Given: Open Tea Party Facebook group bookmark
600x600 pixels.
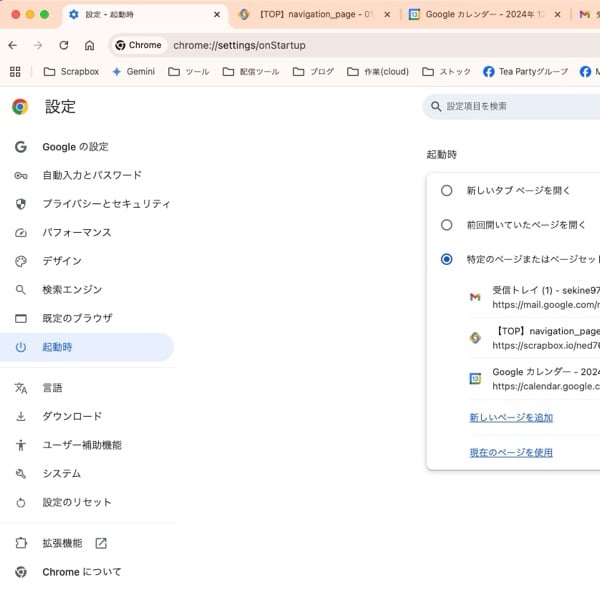Looking at the screenshot, I should 525,72.
